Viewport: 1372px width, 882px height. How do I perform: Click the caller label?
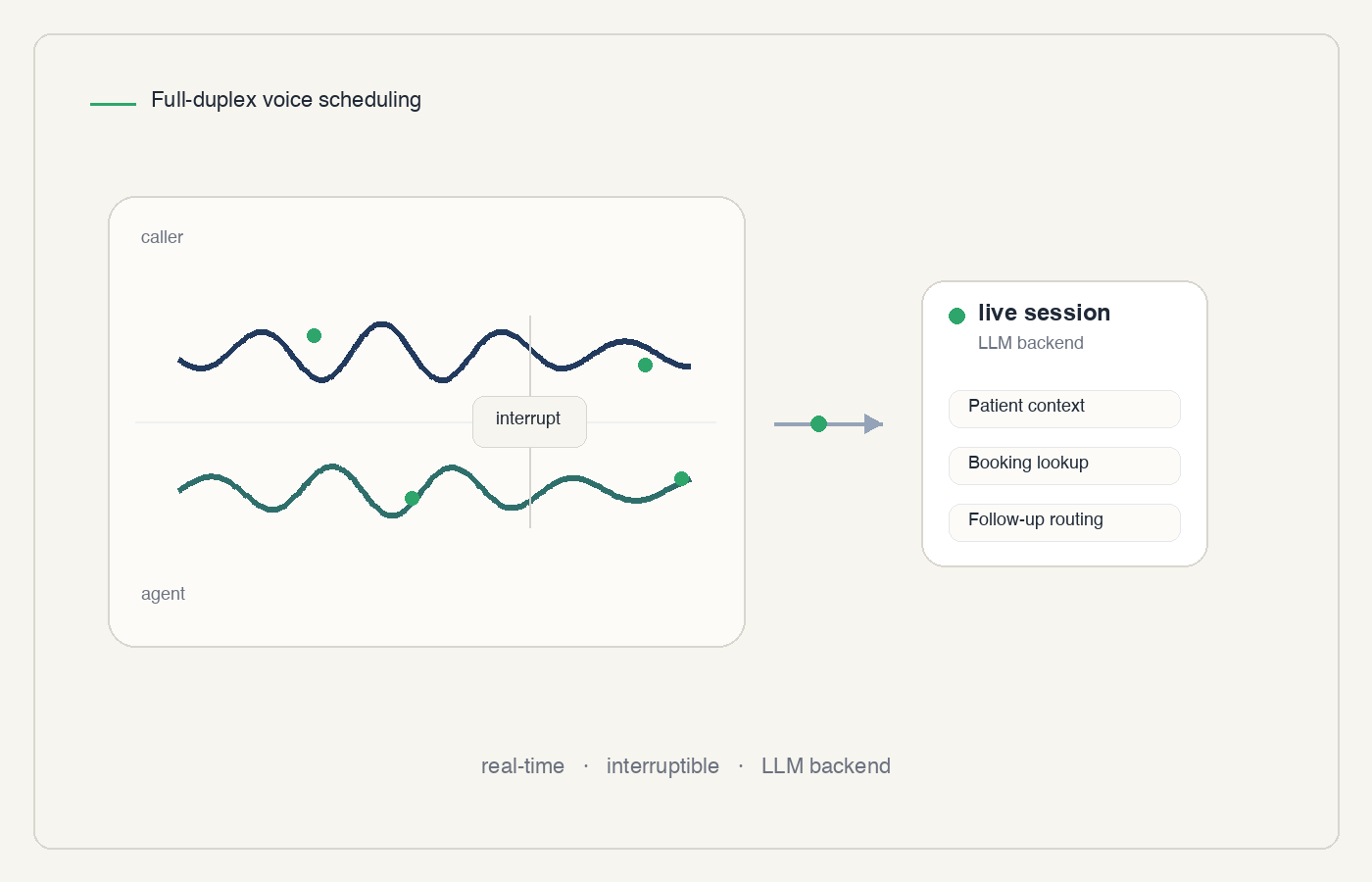click(x=162, y=237)
